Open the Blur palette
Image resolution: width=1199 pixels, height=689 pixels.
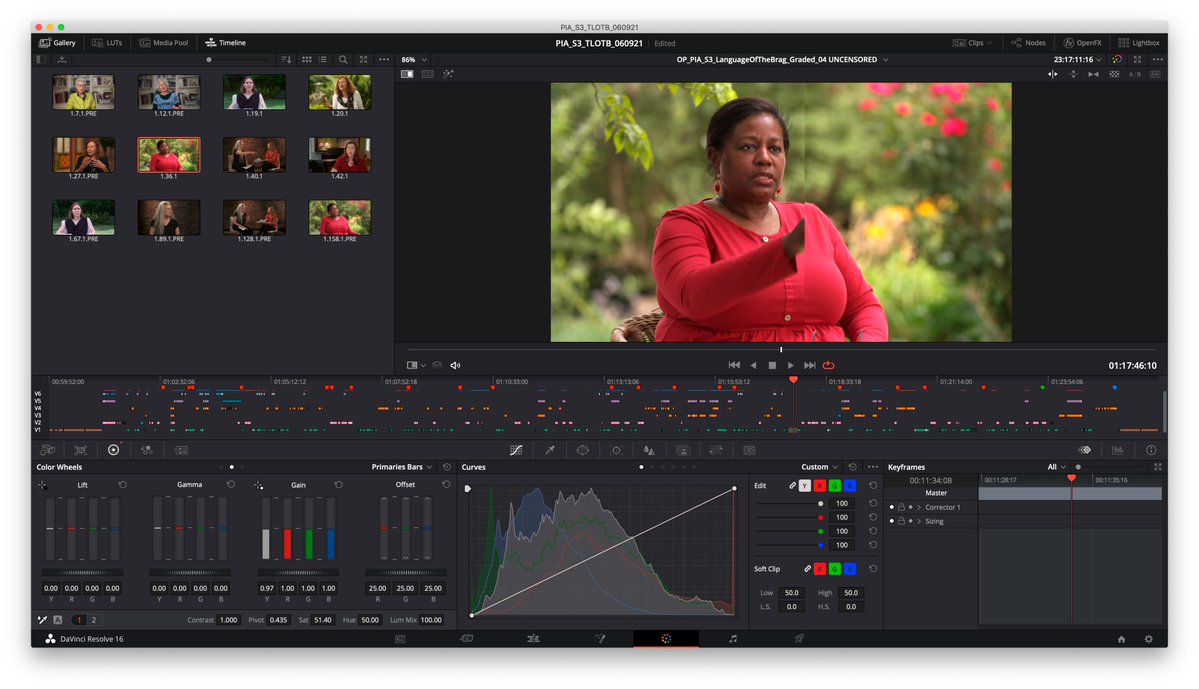[x=649, y=450]
